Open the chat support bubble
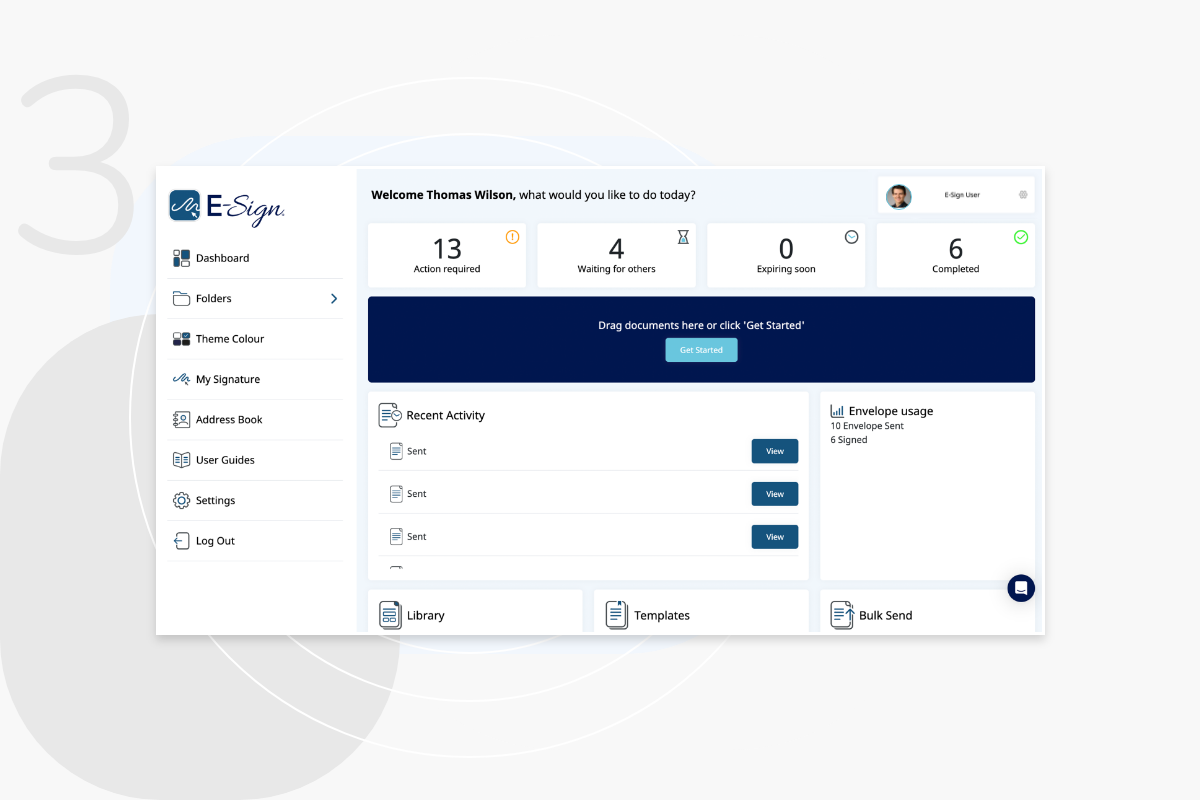Screen dimensions: 1200x800 tap(1021, 588)
